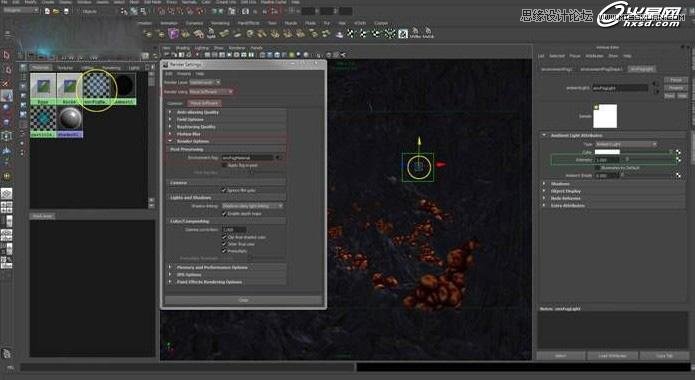Click the map connection icon beside Color
Viewport: 695px width, 380px height.
tap(678, 152)
